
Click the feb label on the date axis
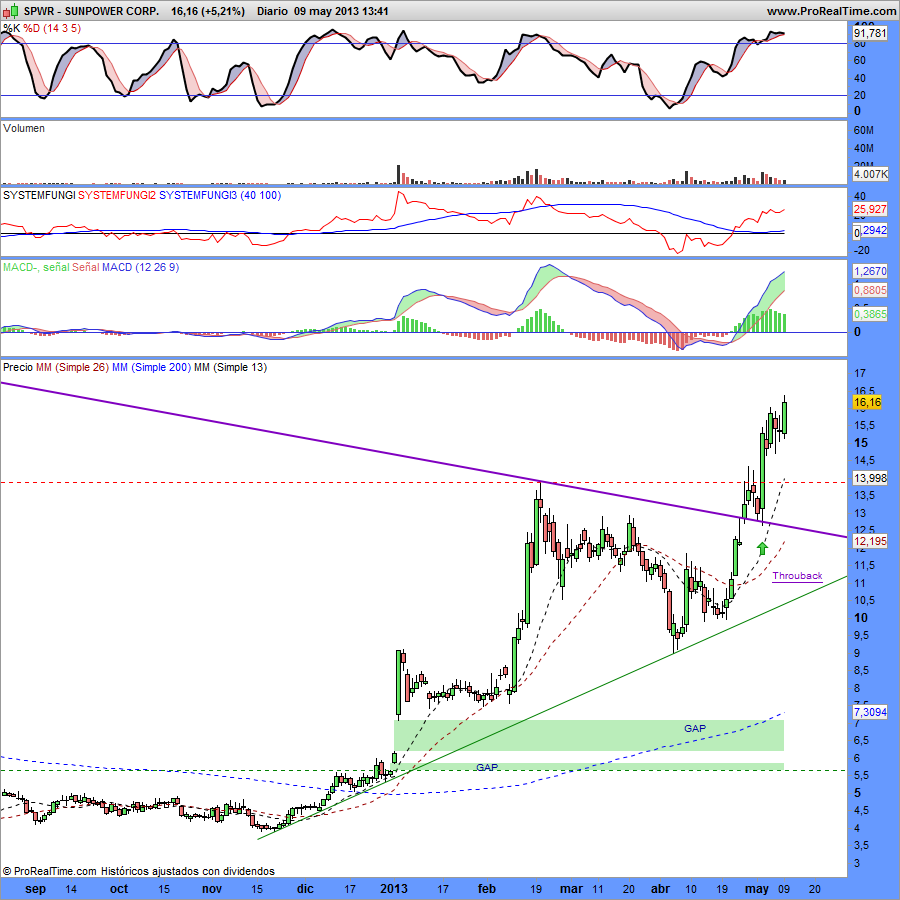[487, 889]
